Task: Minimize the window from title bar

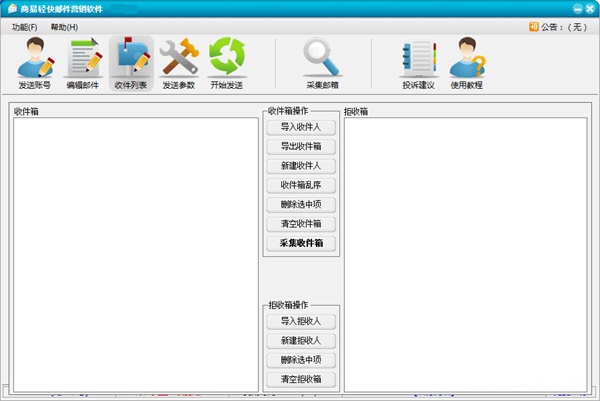Action: point(577,8)
